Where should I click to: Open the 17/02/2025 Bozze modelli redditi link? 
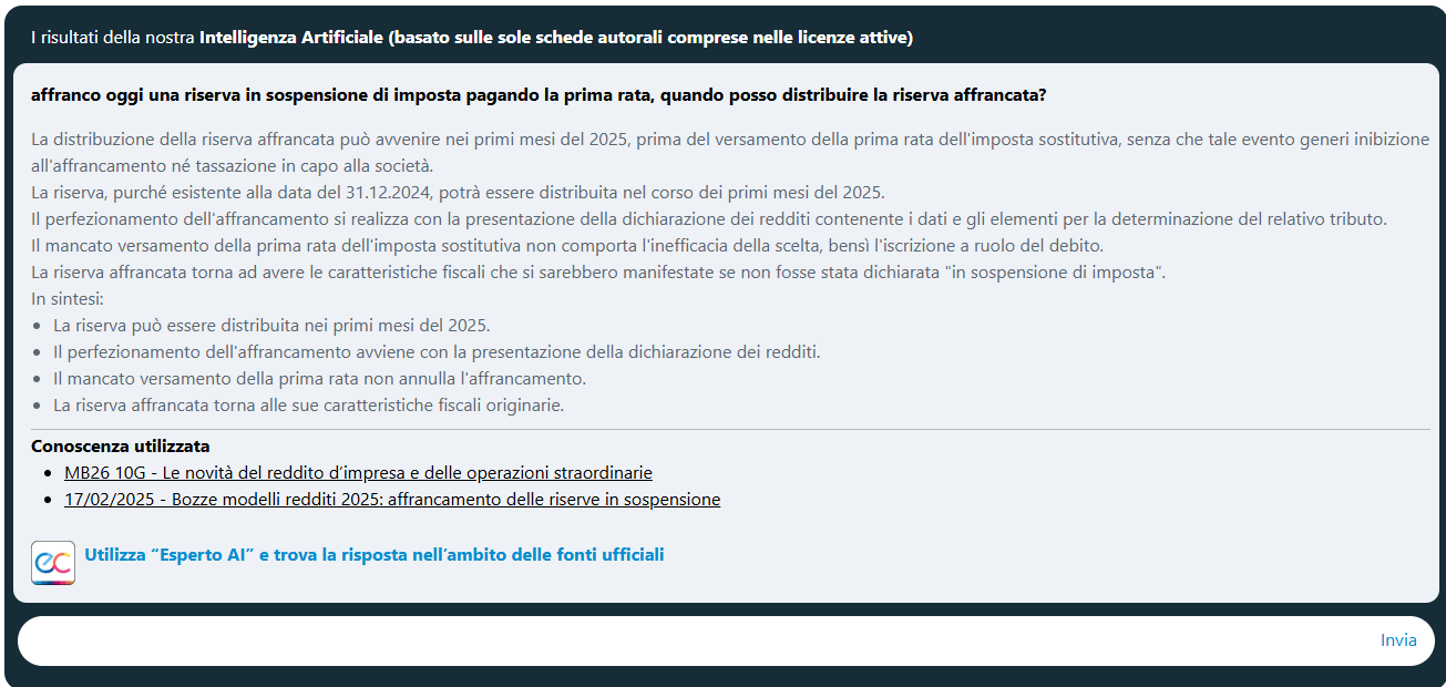[391, 499]
